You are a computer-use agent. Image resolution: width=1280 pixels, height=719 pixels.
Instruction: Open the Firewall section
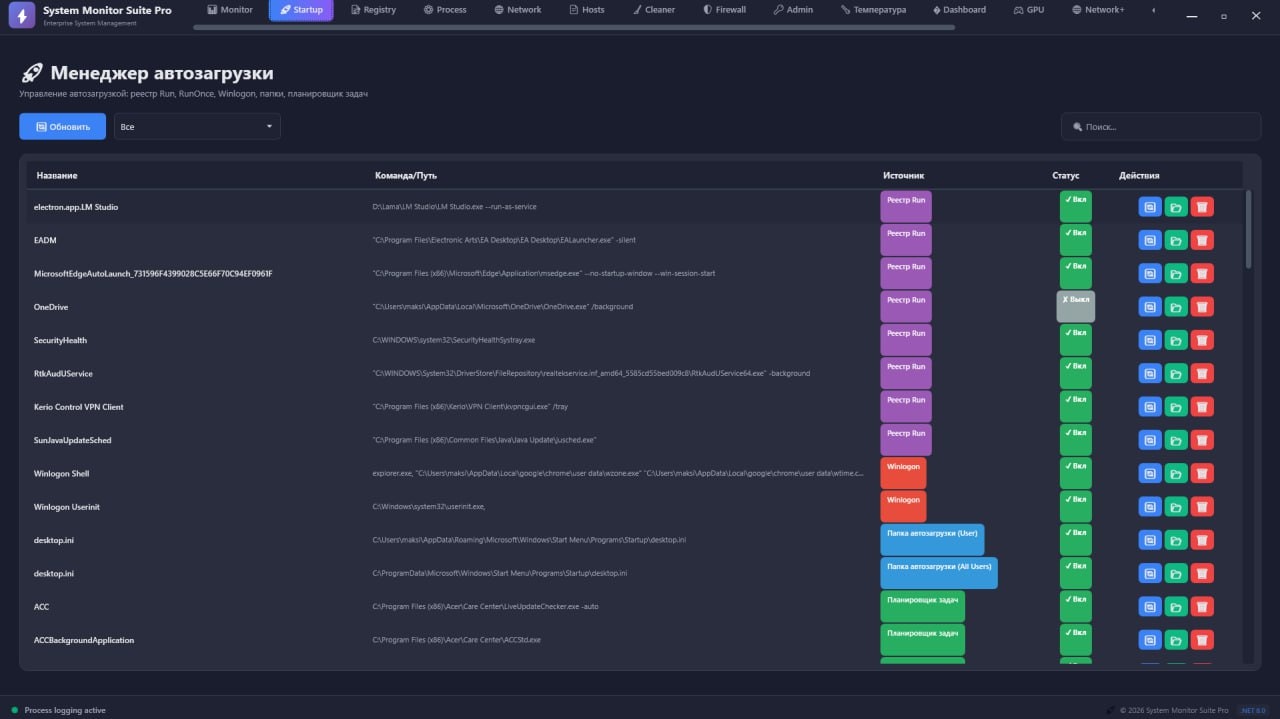coord(724,9)
